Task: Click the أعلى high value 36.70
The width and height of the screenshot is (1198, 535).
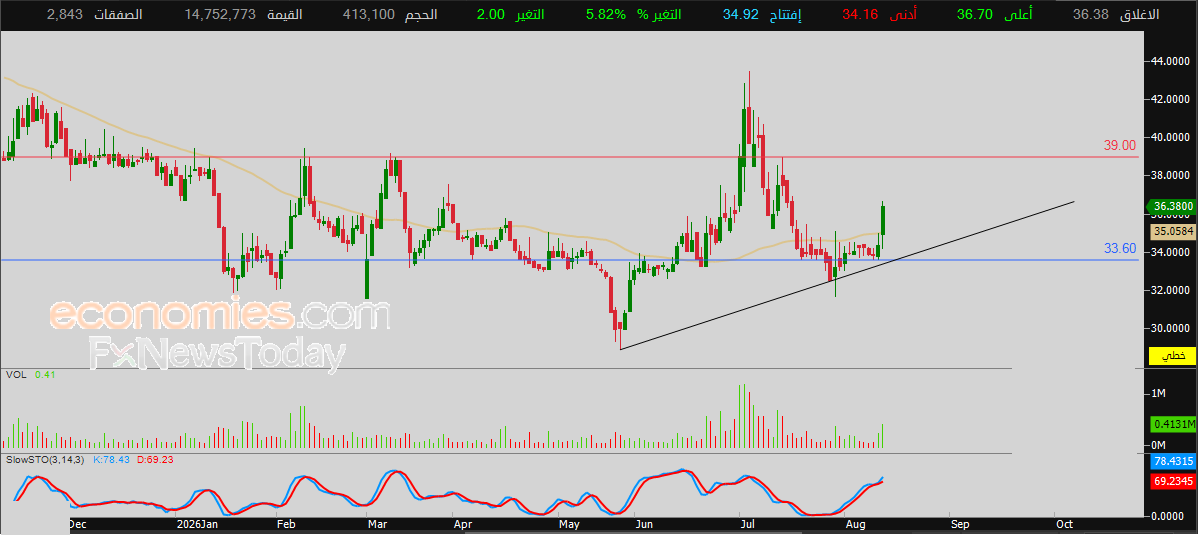Action: (979, 15)
